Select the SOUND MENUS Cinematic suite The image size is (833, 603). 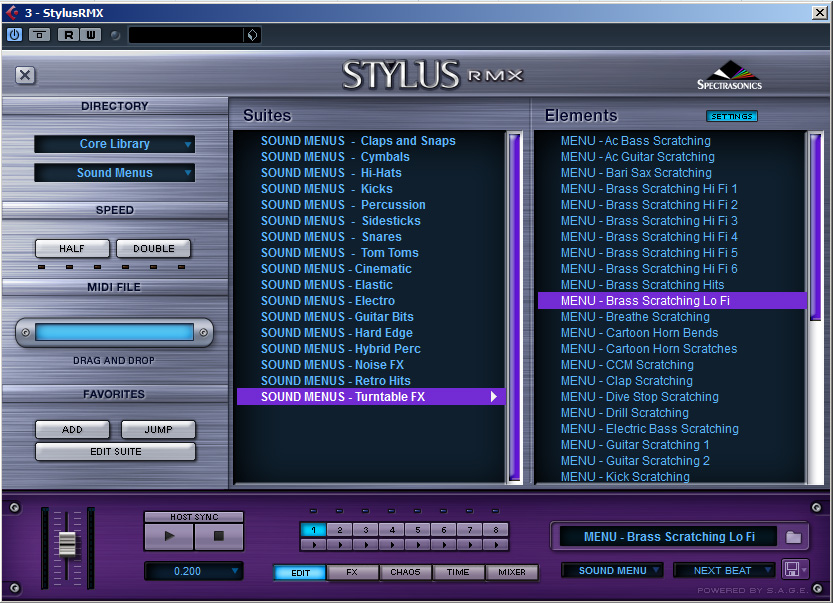coord(370,269)
